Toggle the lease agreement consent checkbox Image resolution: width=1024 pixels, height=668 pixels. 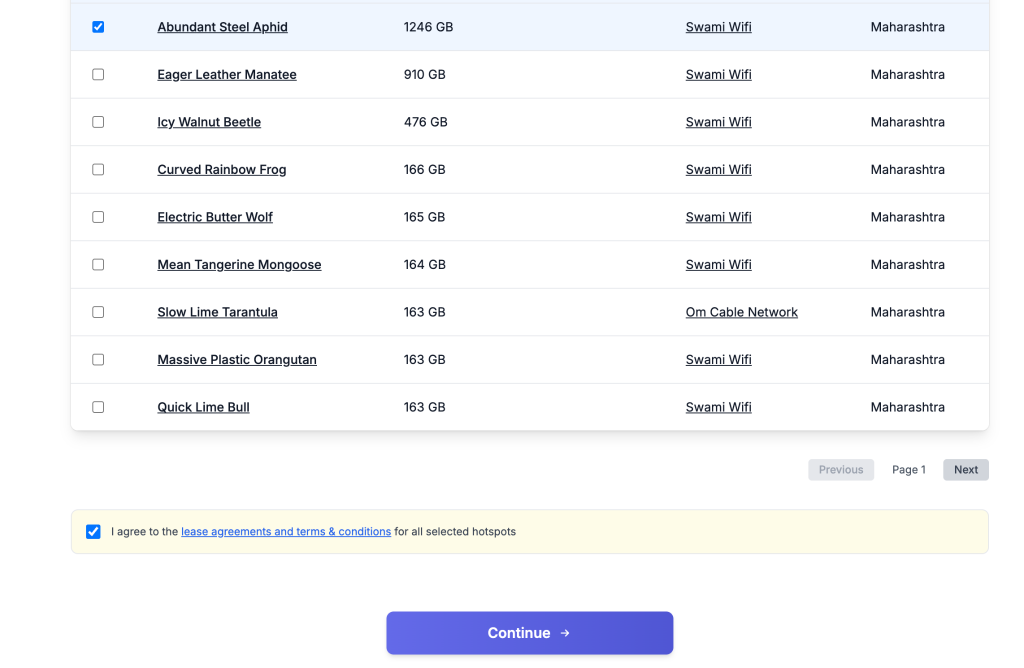click(x=93, y=532)
